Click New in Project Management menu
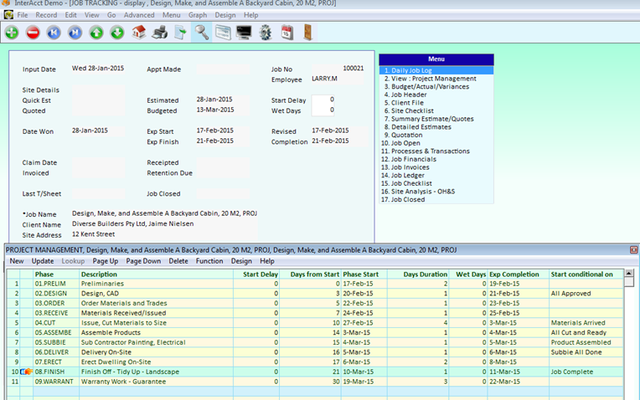The image size is (640, 400). click(x=17, y=261)
